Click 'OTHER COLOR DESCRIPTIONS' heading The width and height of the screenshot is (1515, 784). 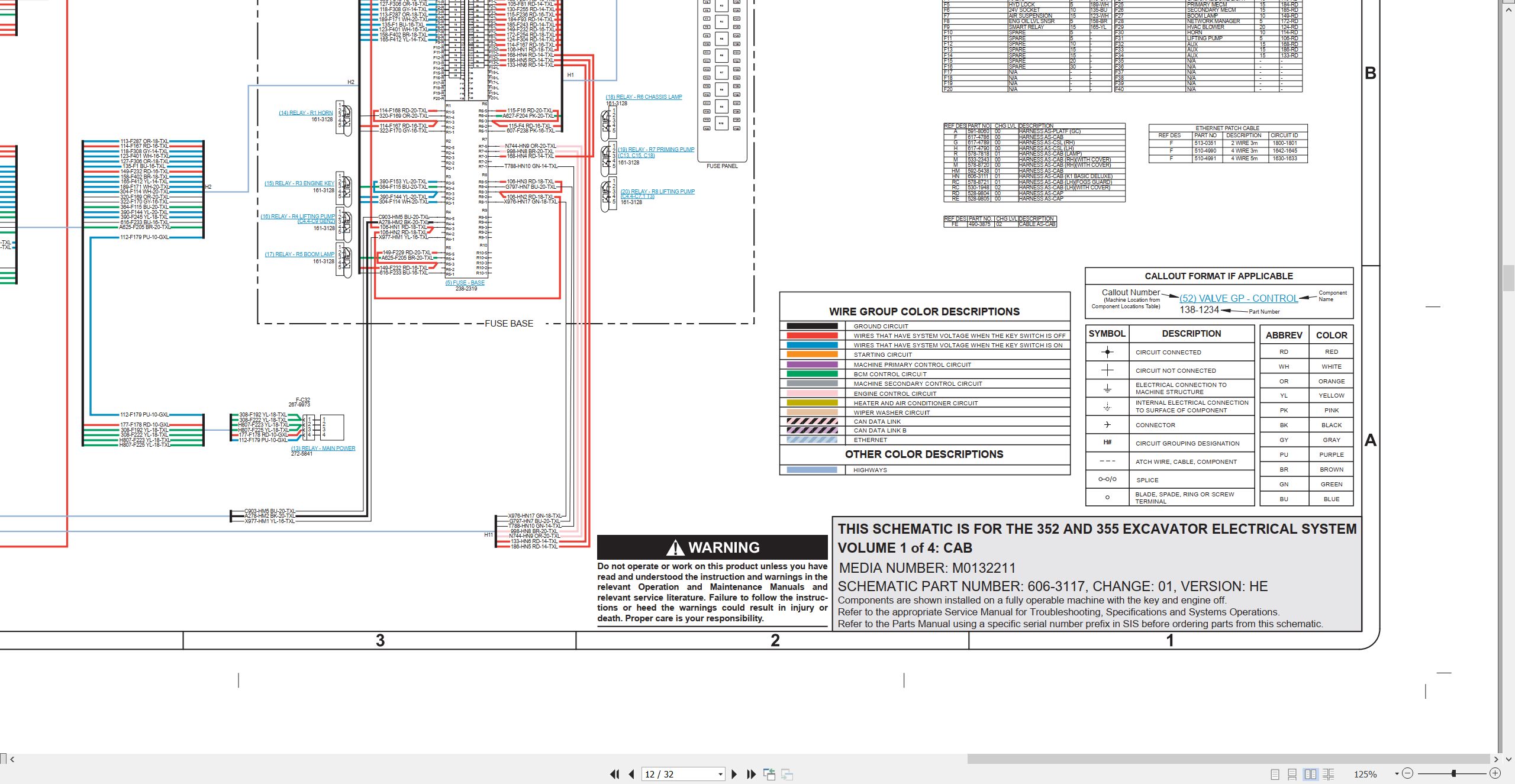click(924, 454)
